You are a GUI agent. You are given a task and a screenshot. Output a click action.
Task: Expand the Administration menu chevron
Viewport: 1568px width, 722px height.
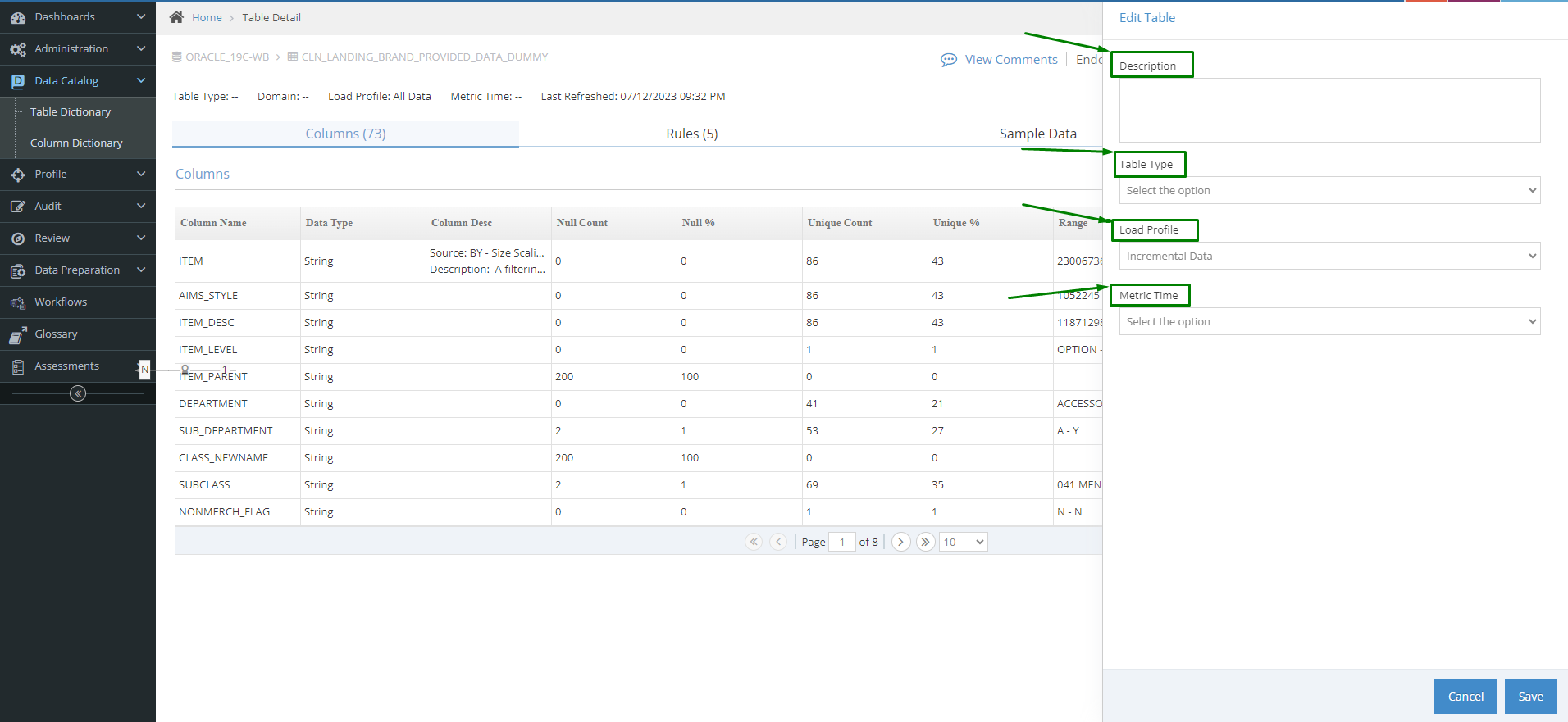(x=141, y=49)
